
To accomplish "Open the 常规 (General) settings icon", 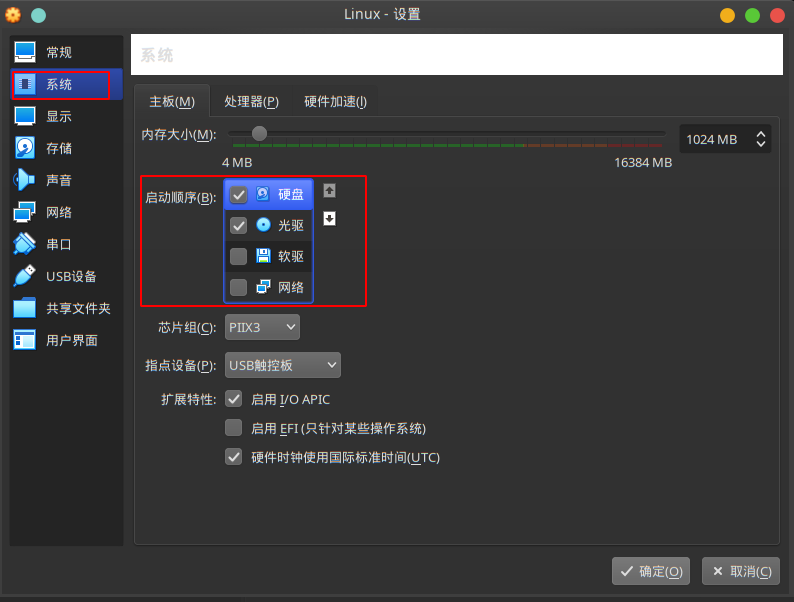I will (x=25, y=52).
